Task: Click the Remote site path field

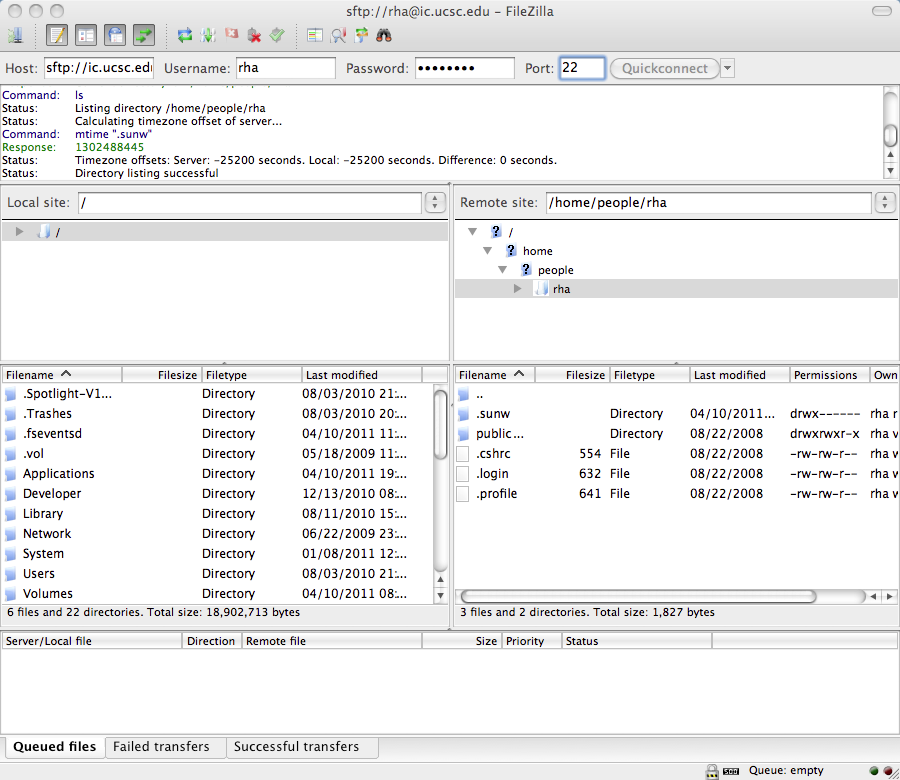Action: [709, 203]
